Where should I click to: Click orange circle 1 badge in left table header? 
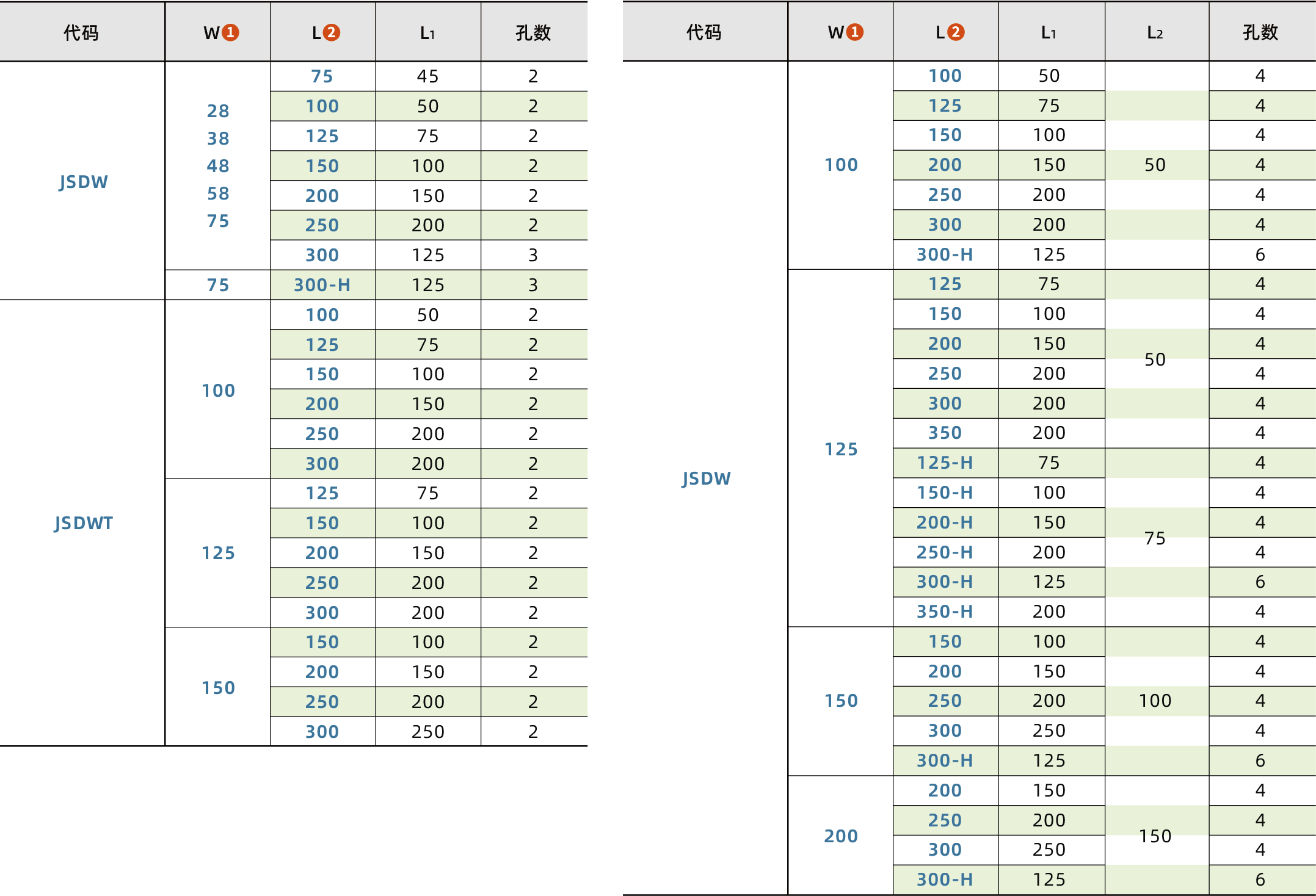(230, 32)
